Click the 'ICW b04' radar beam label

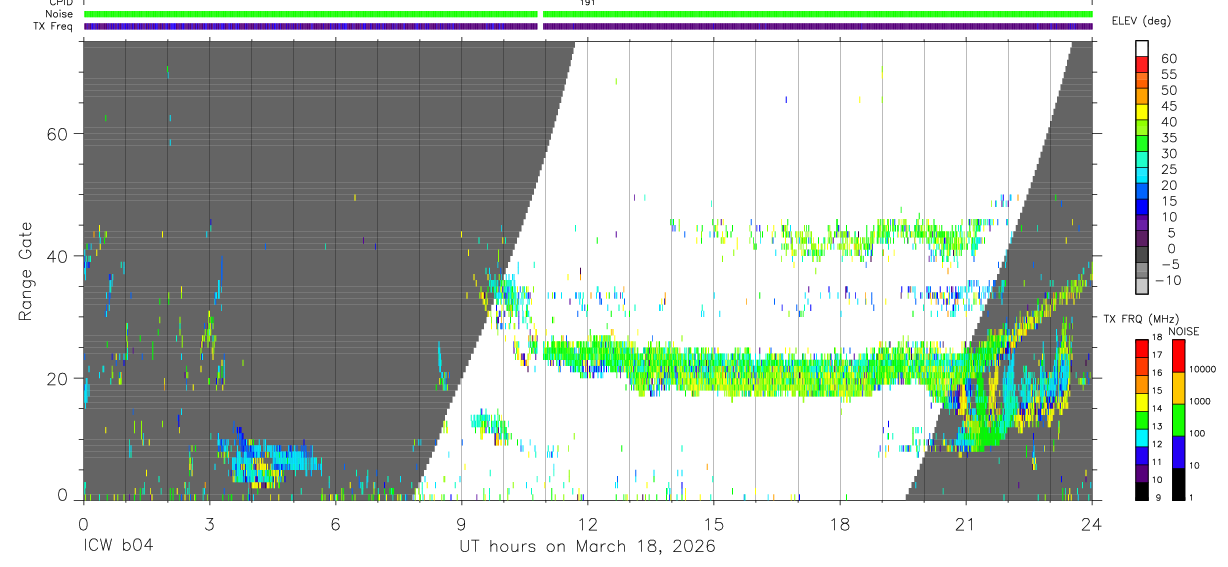[117, 547]
